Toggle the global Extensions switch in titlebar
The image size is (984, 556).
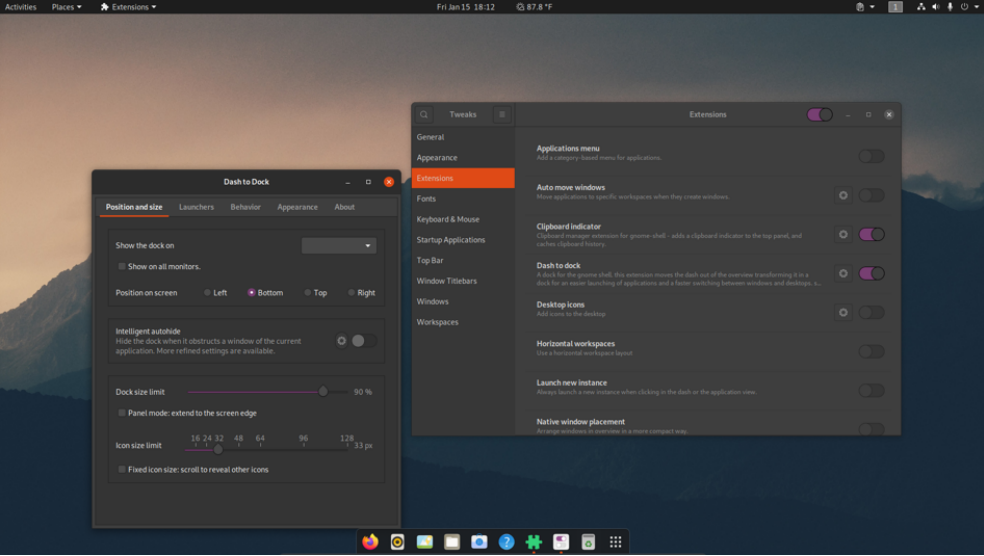[820, 114]
